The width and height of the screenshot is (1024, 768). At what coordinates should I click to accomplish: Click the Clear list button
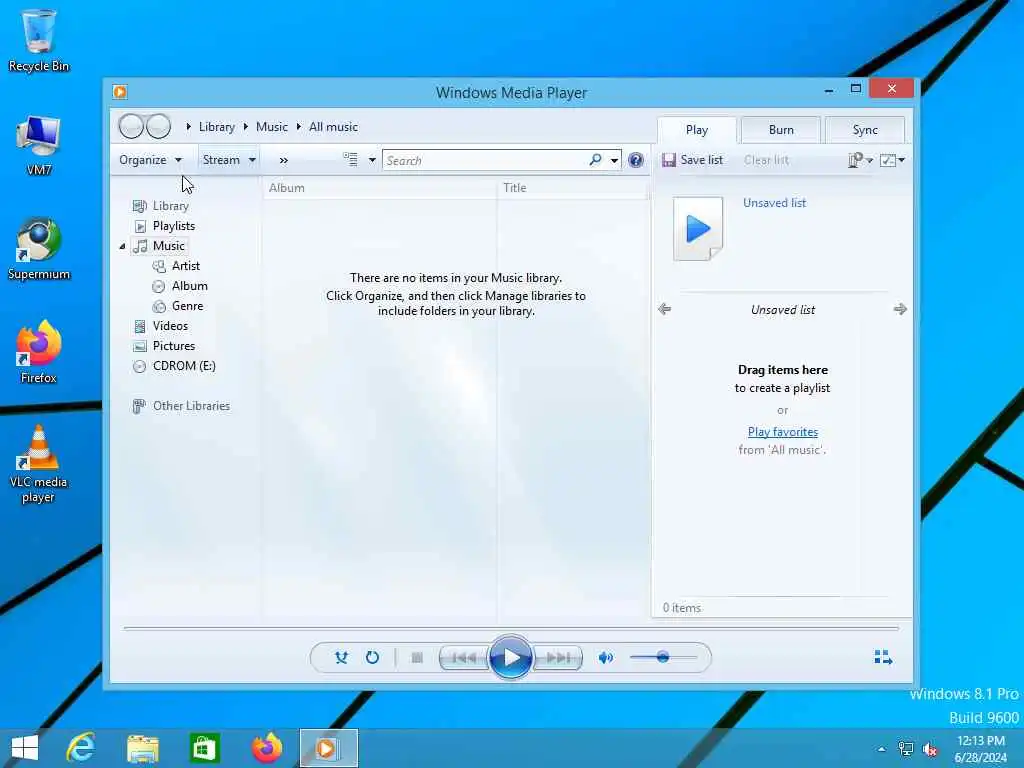click(x=766, y=160)
